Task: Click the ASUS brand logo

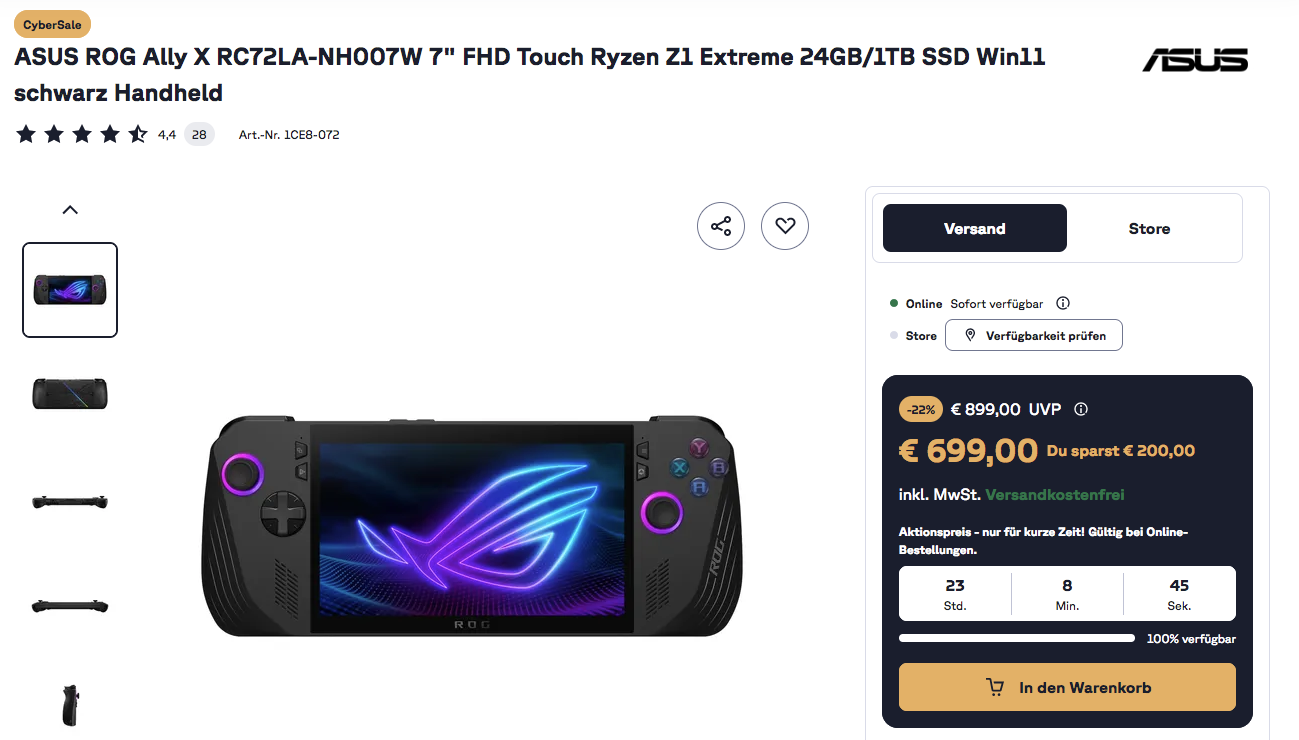Action: (x=1195, y=60)
